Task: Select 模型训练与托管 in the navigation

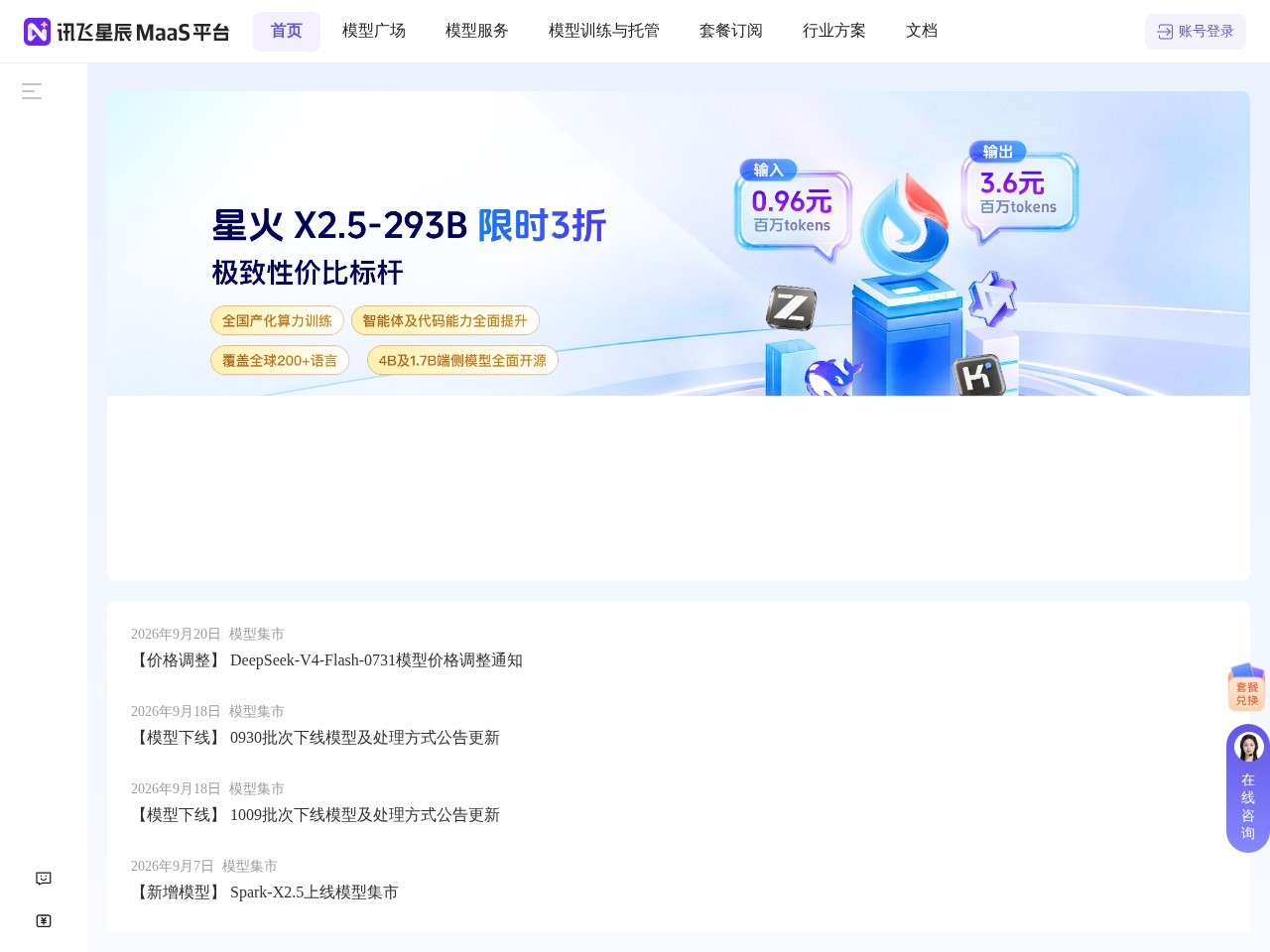Action: (x=604, y=32)
